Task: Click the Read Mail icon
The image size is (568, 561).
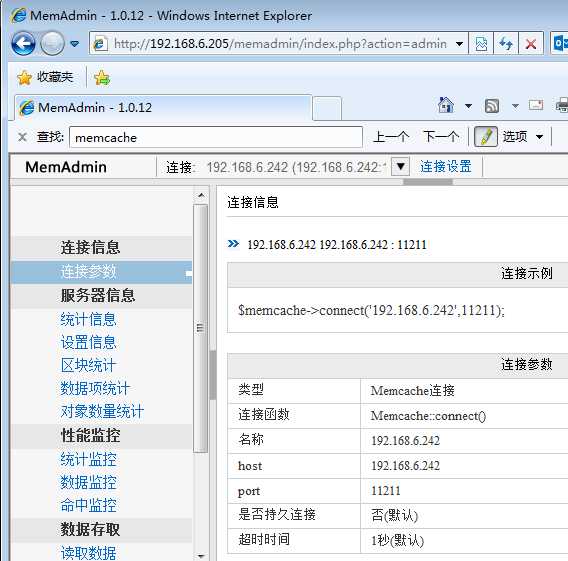Action: (536, 105)
